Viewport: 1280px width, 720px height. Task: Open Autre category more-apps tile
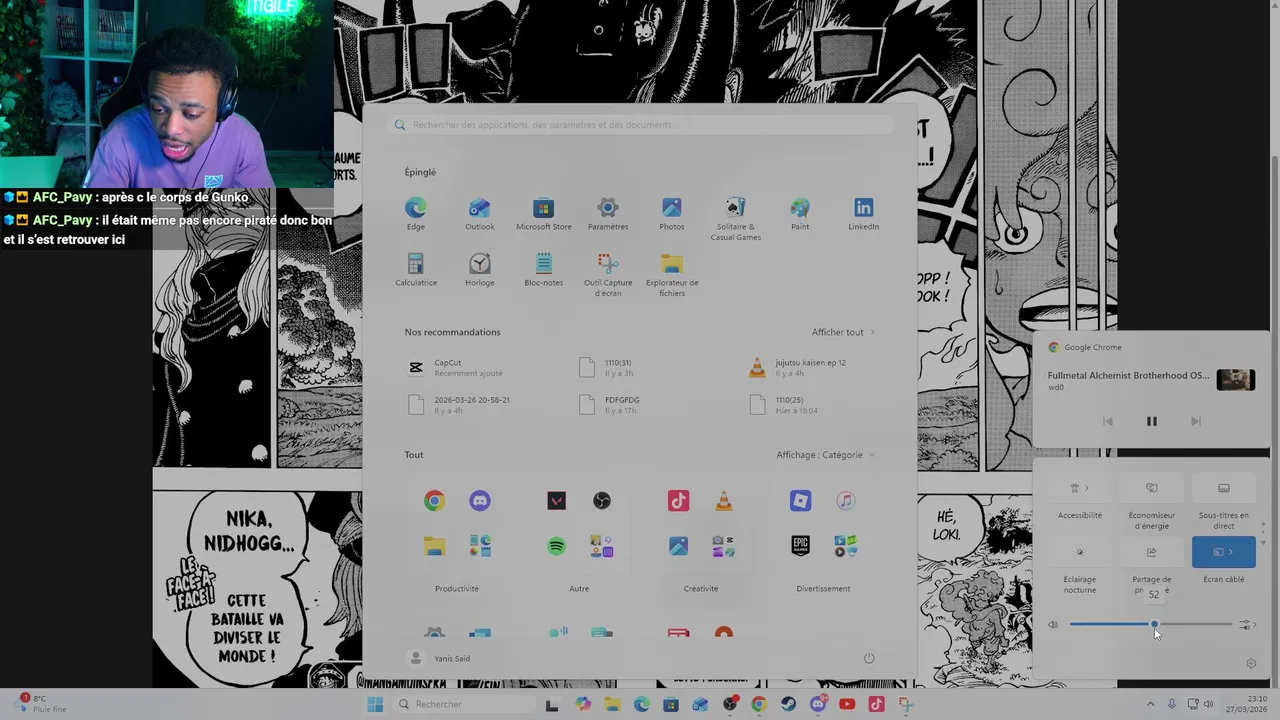coord(602,546)
